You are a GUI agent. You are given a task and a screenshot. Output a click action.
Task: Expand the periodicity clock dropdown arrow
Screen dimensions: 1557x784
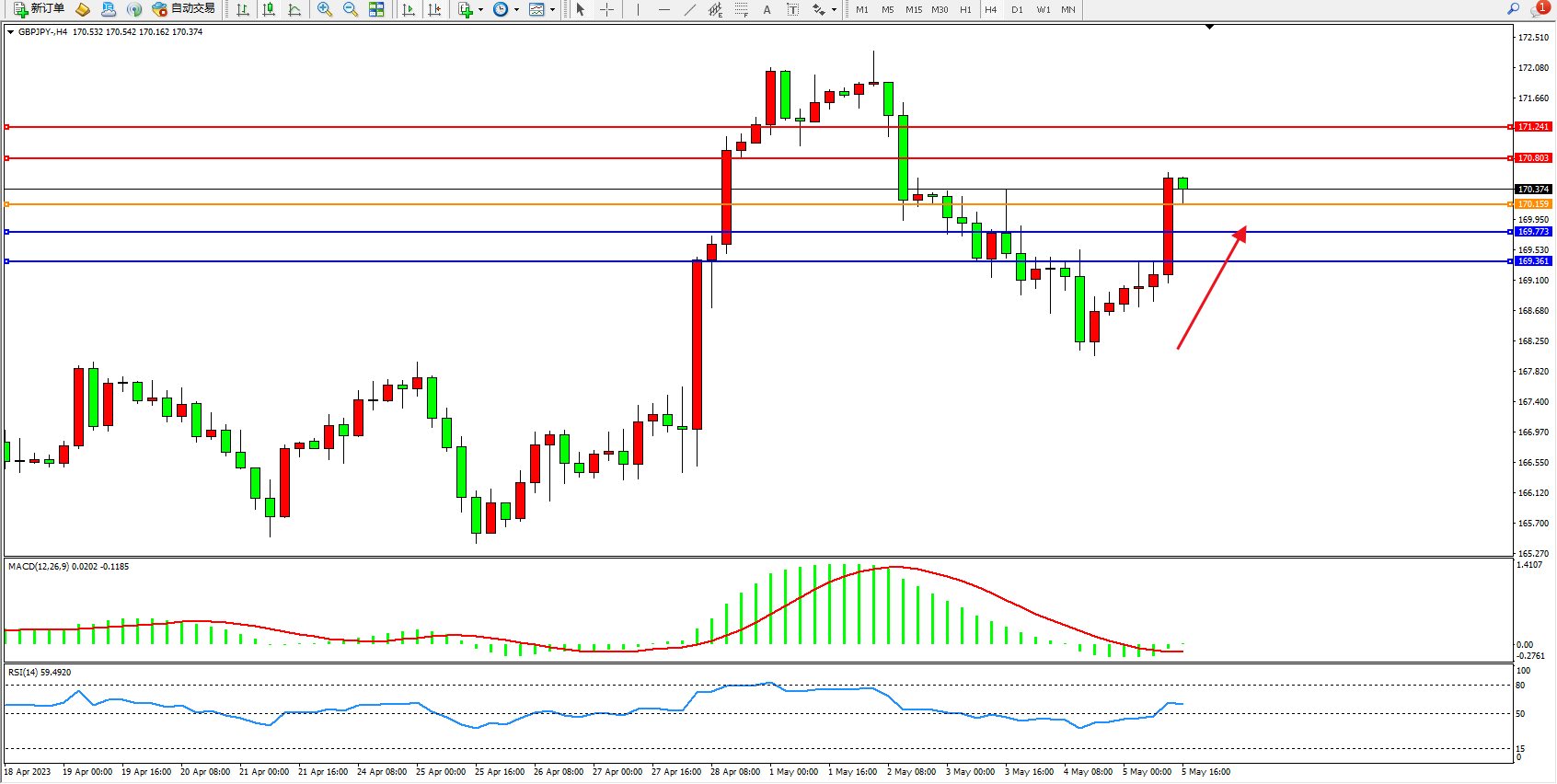(x=516, y=10)
